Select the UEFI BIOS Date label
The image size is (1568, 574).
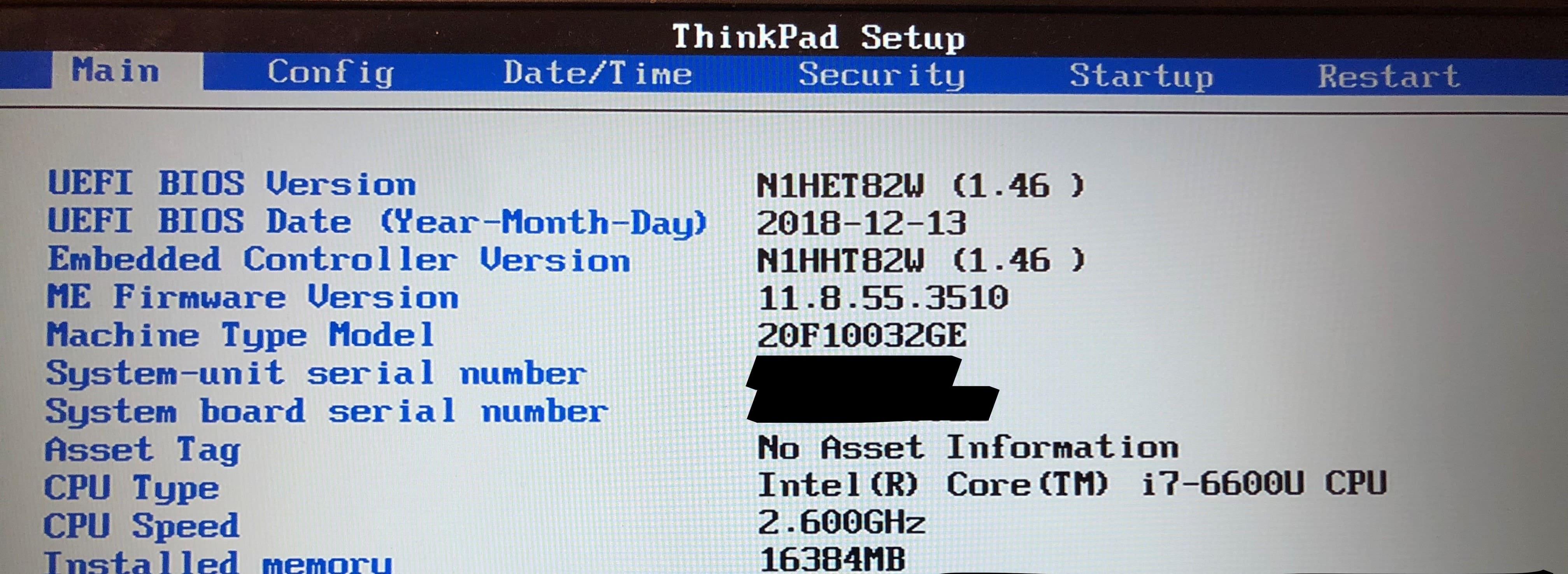[x=377, y=222]
